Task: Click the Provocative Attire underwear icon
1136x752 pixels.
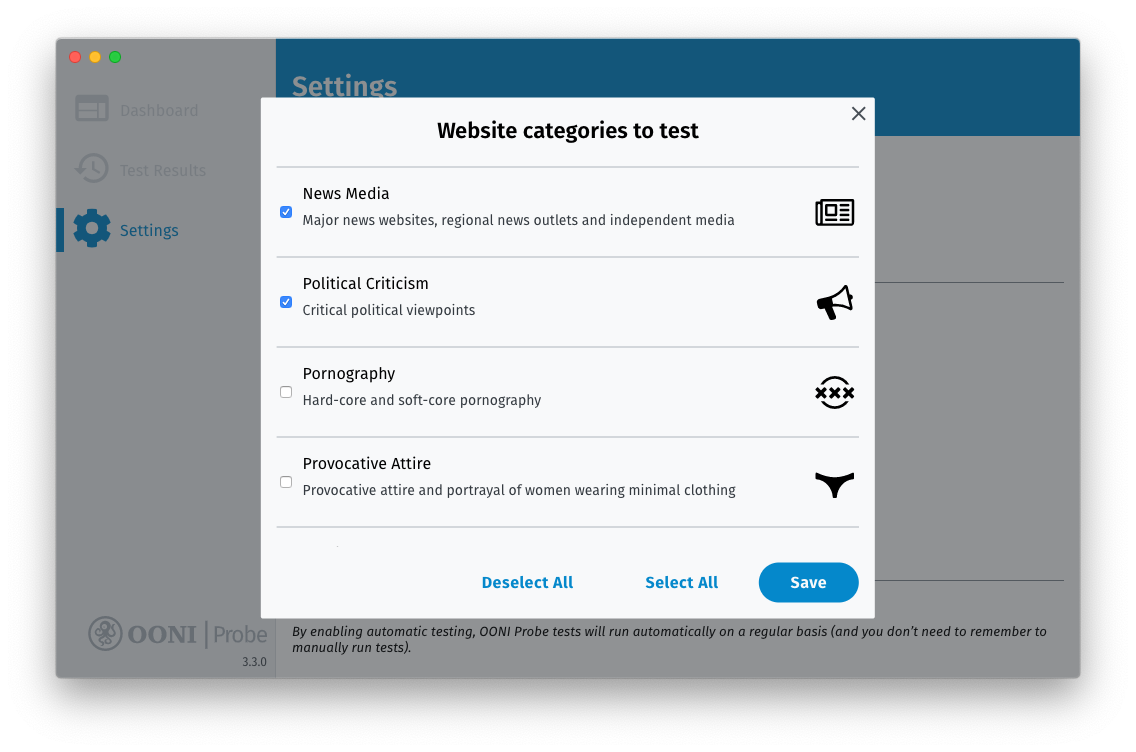Action: [834, 484]
